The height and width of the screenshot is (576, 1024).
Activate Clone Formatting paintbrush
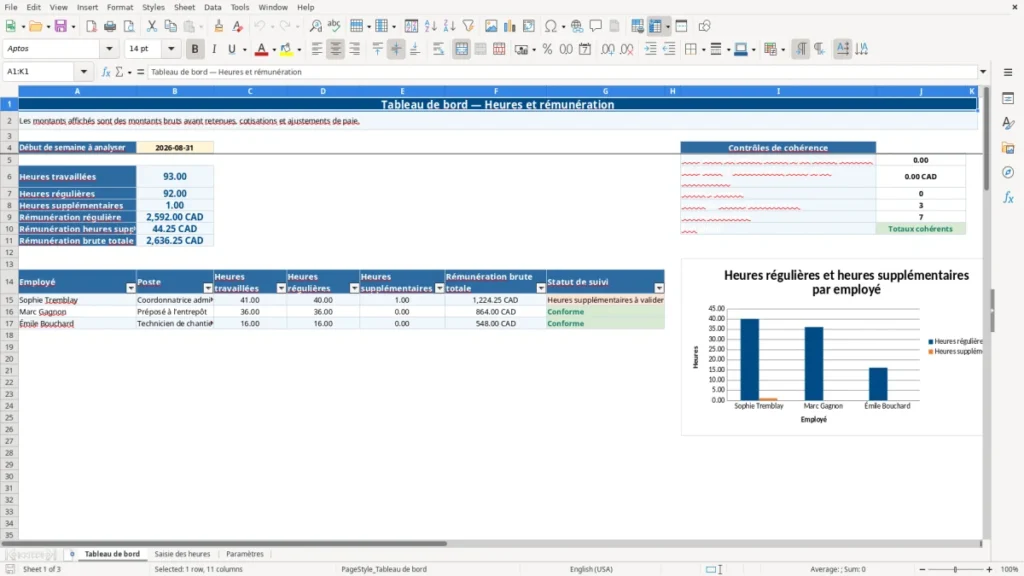tap(219, 26)
